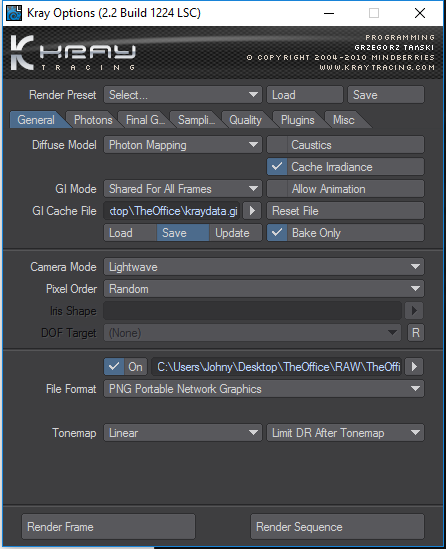Open the Render Preset dropdown
Image resolution: width=446 pixels, height=549 pixels.
pyautogui.click(x=183, y=95)
